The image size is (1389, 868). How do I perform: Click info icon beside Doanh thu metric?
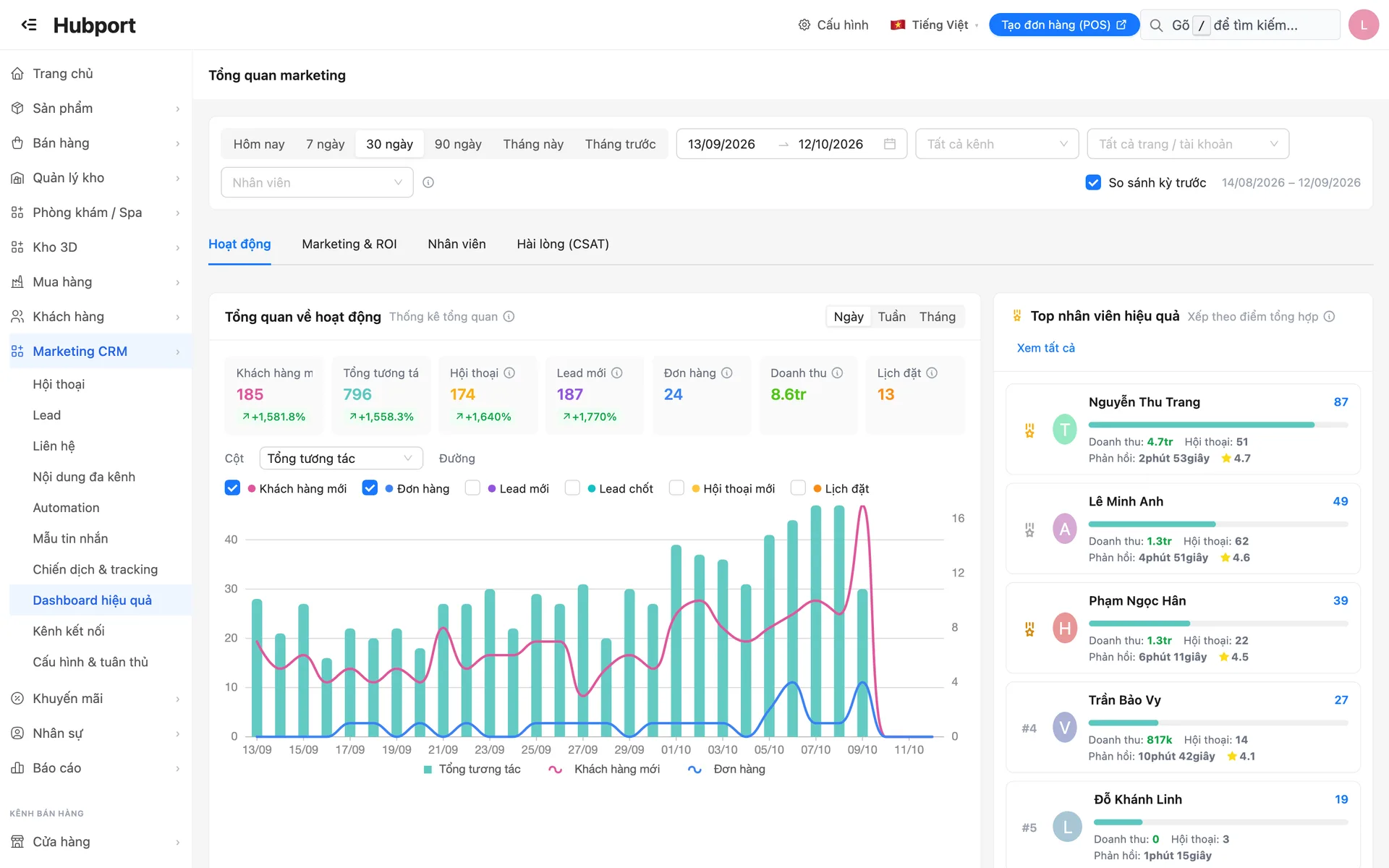(837, 373)
